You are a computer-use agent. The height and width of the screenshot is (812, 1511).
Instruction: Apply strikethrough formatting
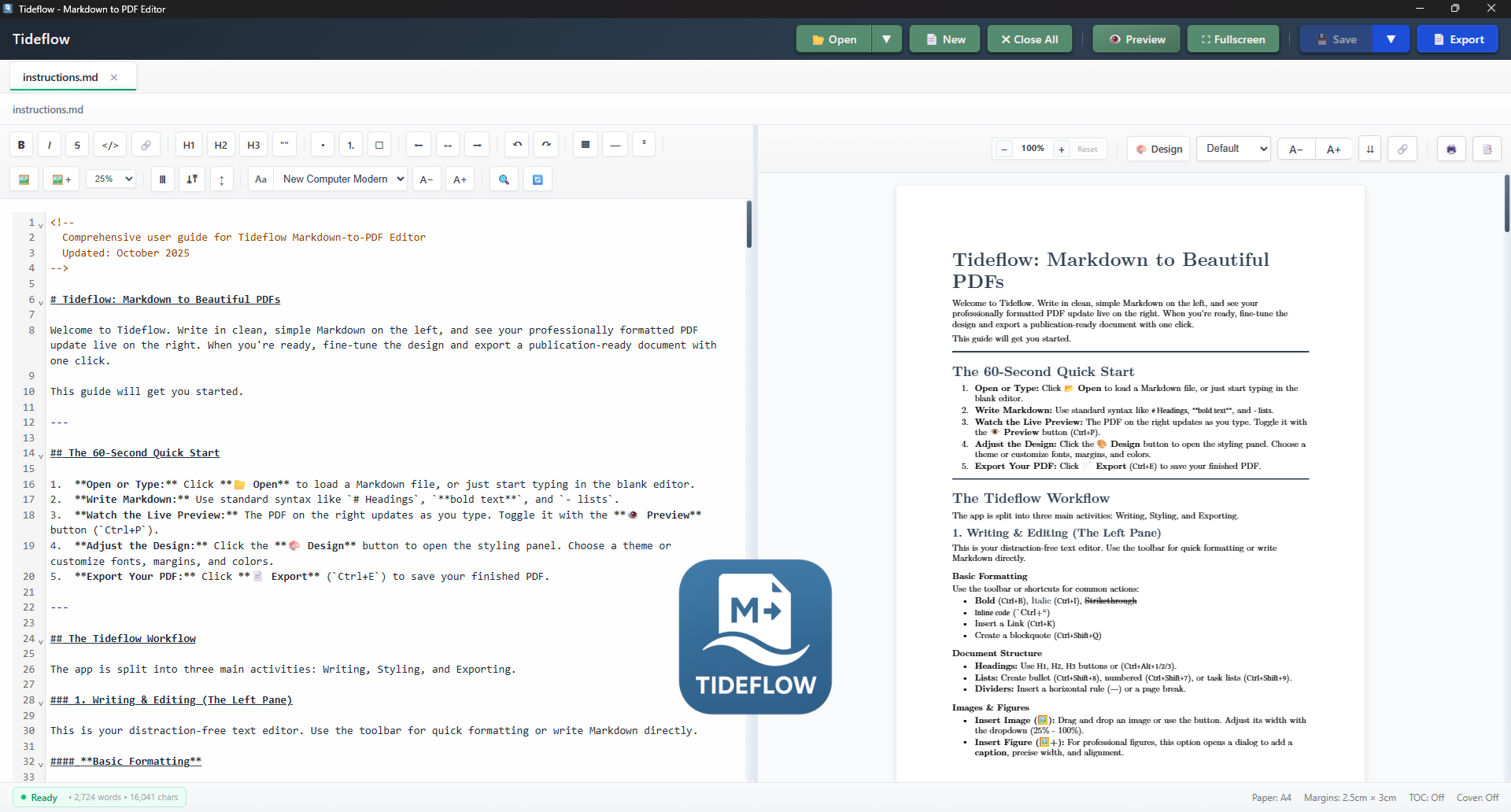tap(77, 145)
